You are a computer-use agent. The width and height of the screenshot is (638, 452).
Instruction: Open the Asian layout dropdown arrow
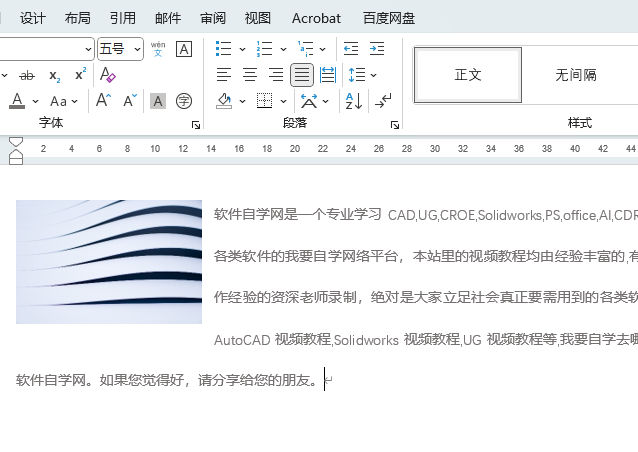326,101
